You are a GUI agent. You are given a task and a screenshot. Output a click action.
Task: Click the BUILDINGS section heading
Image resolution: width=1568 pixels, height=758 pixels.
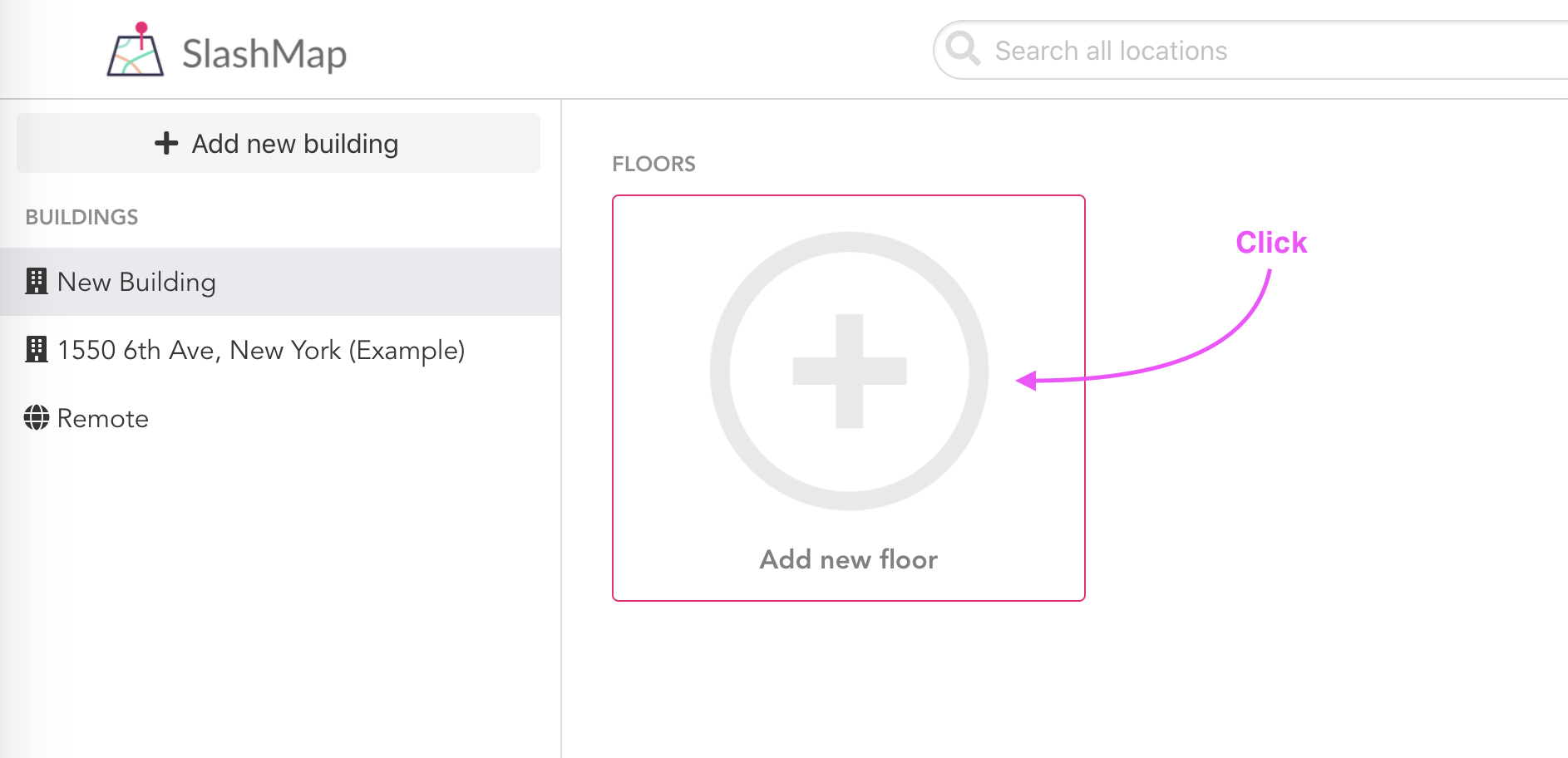click(81, 217)
